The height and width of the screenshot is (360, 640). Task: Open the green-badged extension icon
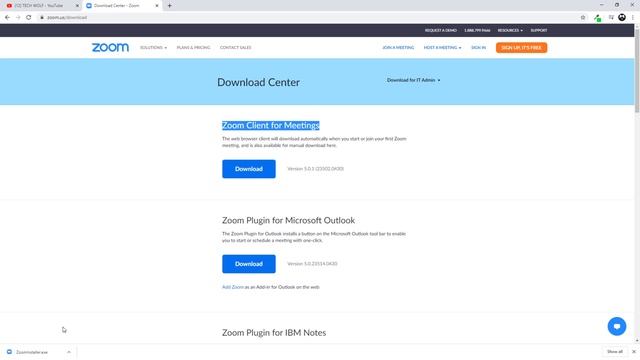(x=598, y=18)
